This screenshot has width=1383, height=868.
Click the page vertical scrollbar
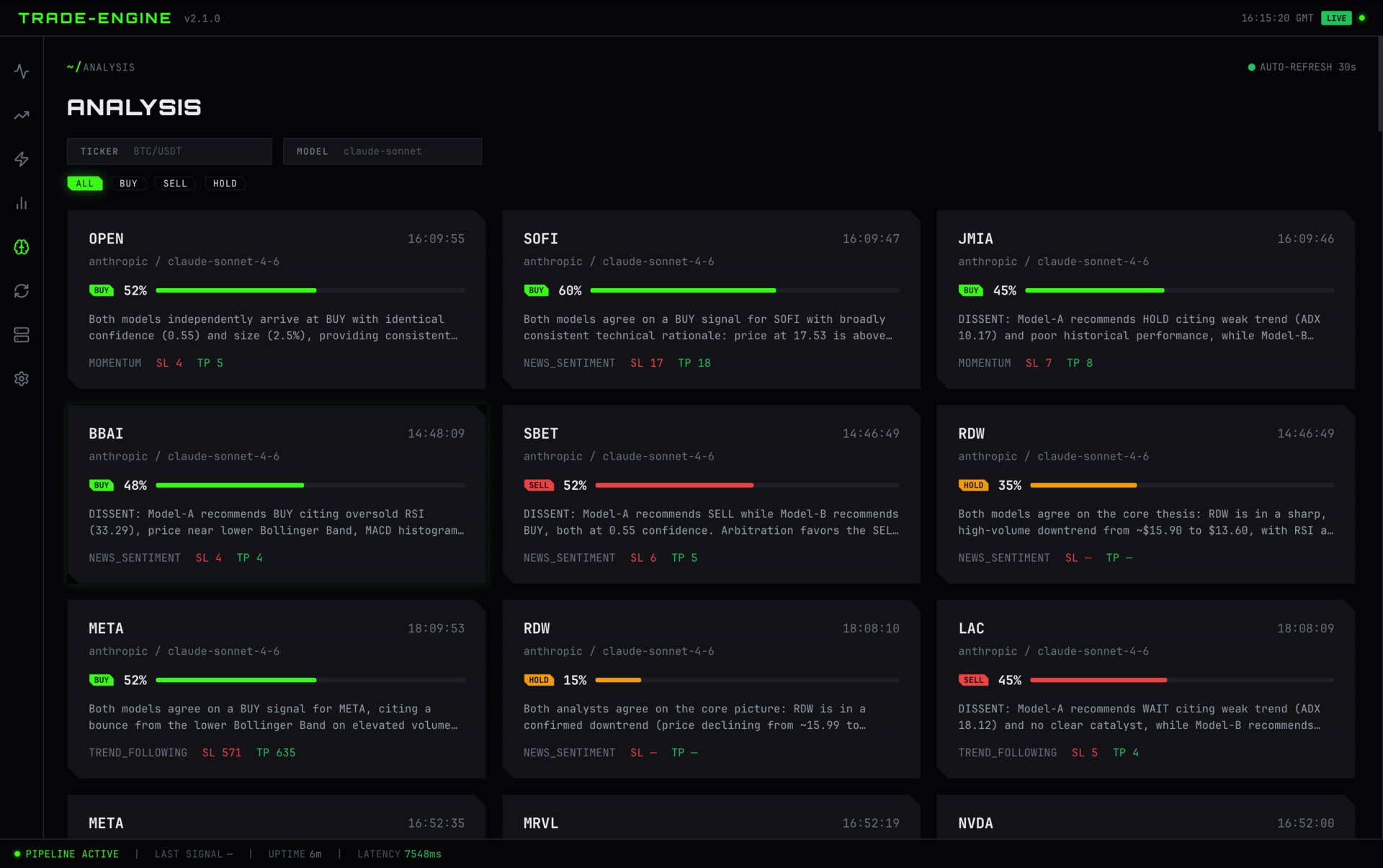pos(1379,85)
